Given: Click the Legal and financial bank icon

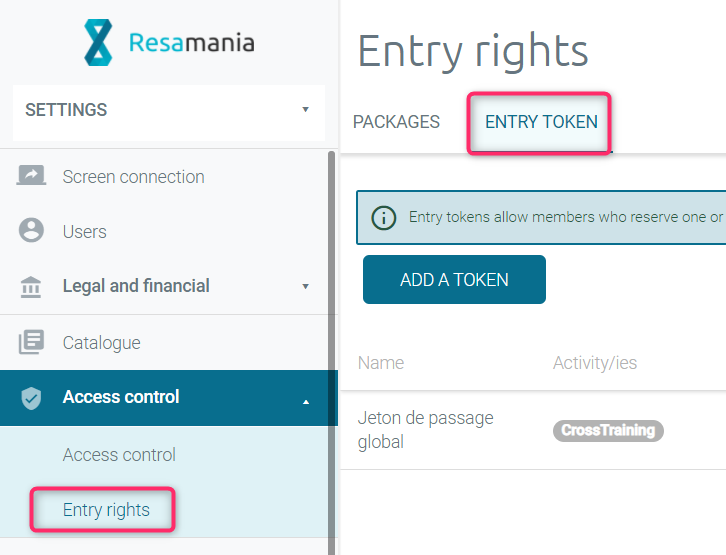Looking at the screenshot, I should (x=32, y=287).
